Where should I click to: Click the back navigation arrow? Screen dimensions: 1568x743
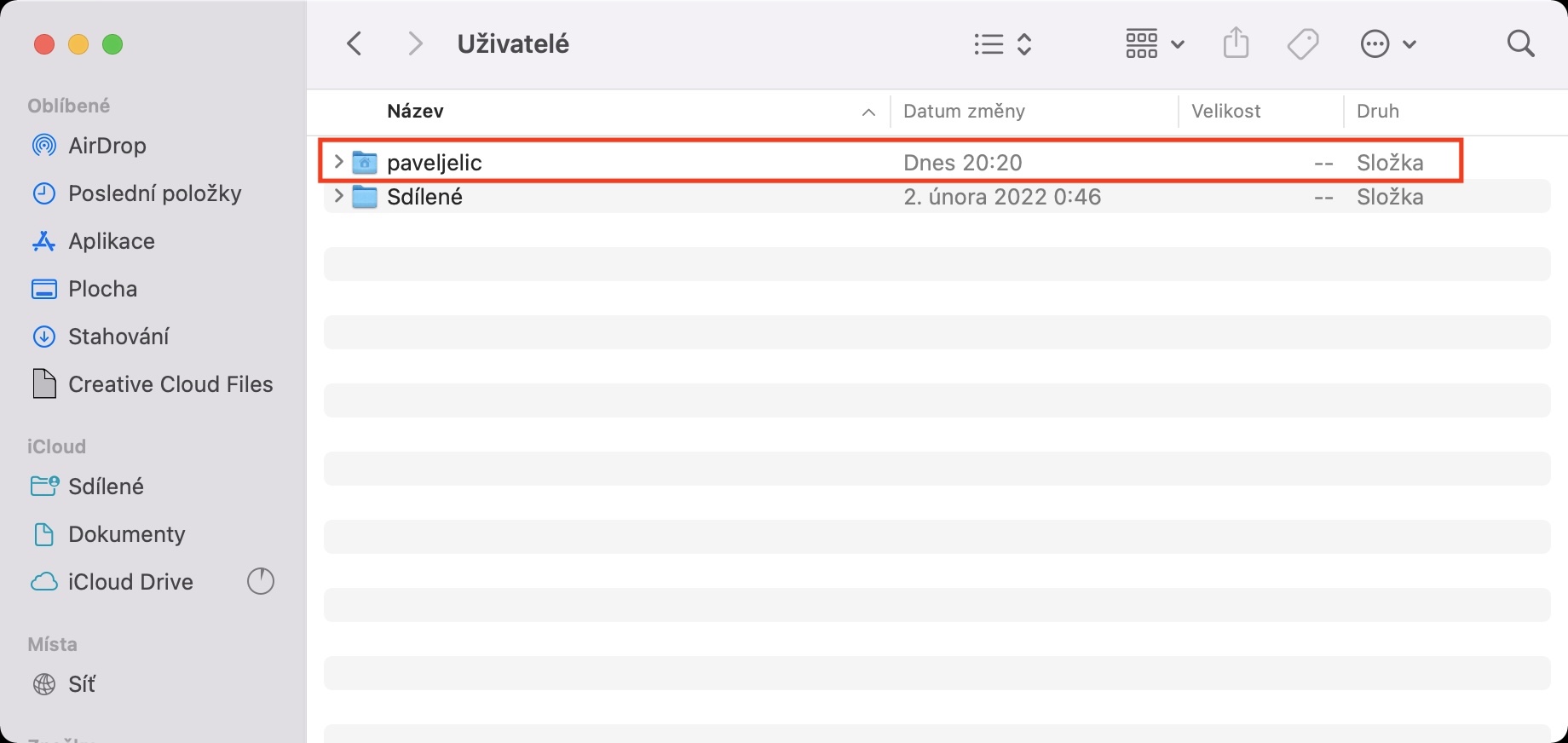[355, 43]
